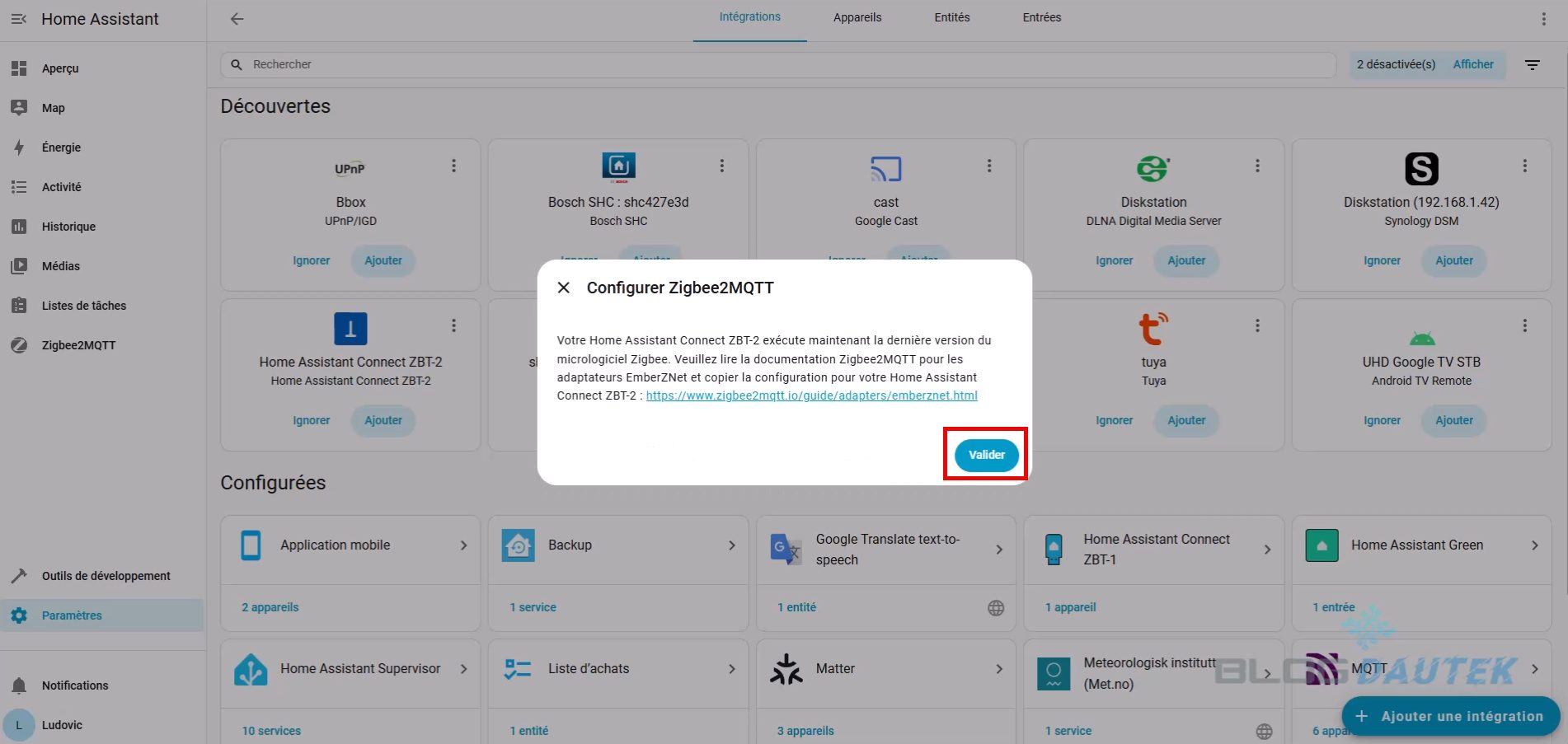Open the tuya card three-dot menu
Screen dimensions: 1568x744
click(x=1257, y=325)
